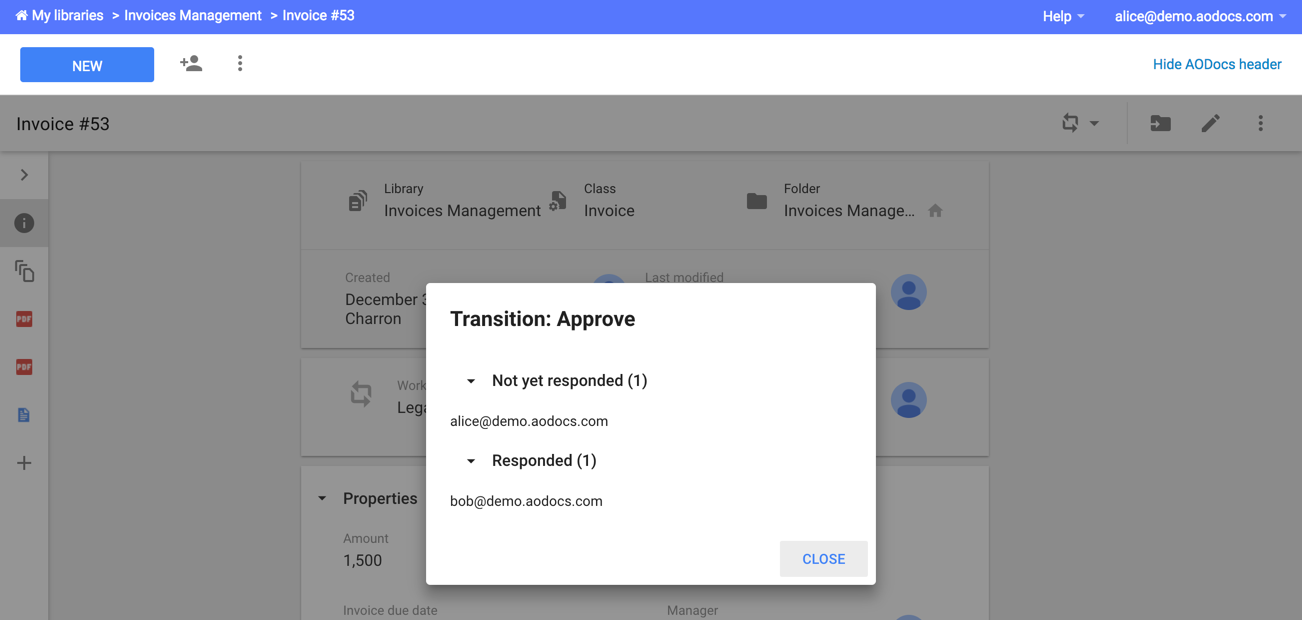Screen dimensions: 1302x620
Task: Click the Manager property label
Action: click(692, 610)
